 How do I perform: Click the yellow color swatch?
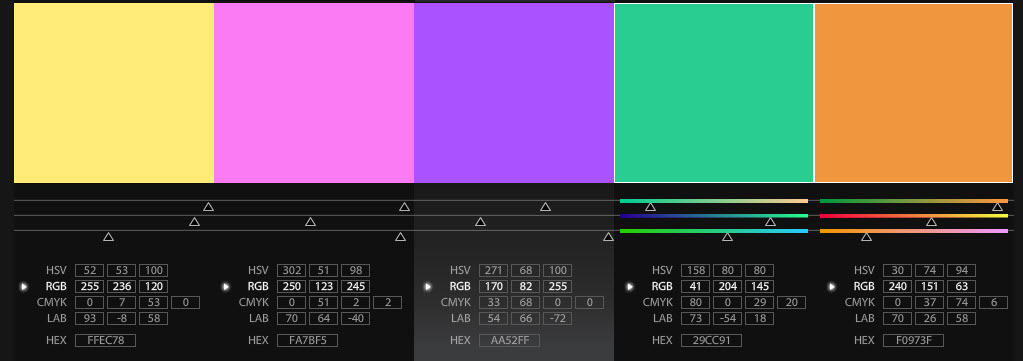[114, 93]
